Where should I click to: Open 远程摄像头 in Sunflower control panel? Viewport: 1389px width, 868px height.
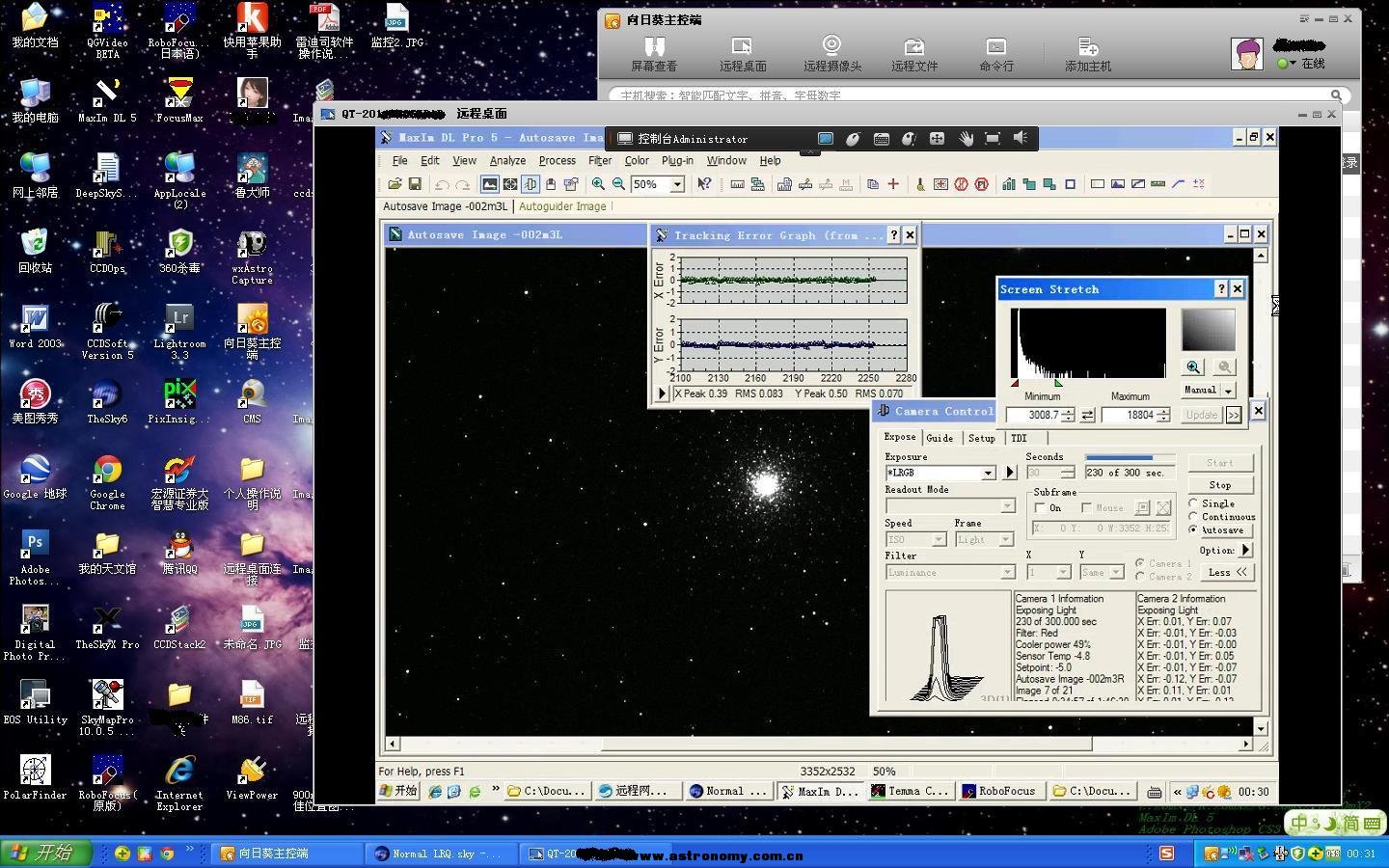[x=832, y=54]
